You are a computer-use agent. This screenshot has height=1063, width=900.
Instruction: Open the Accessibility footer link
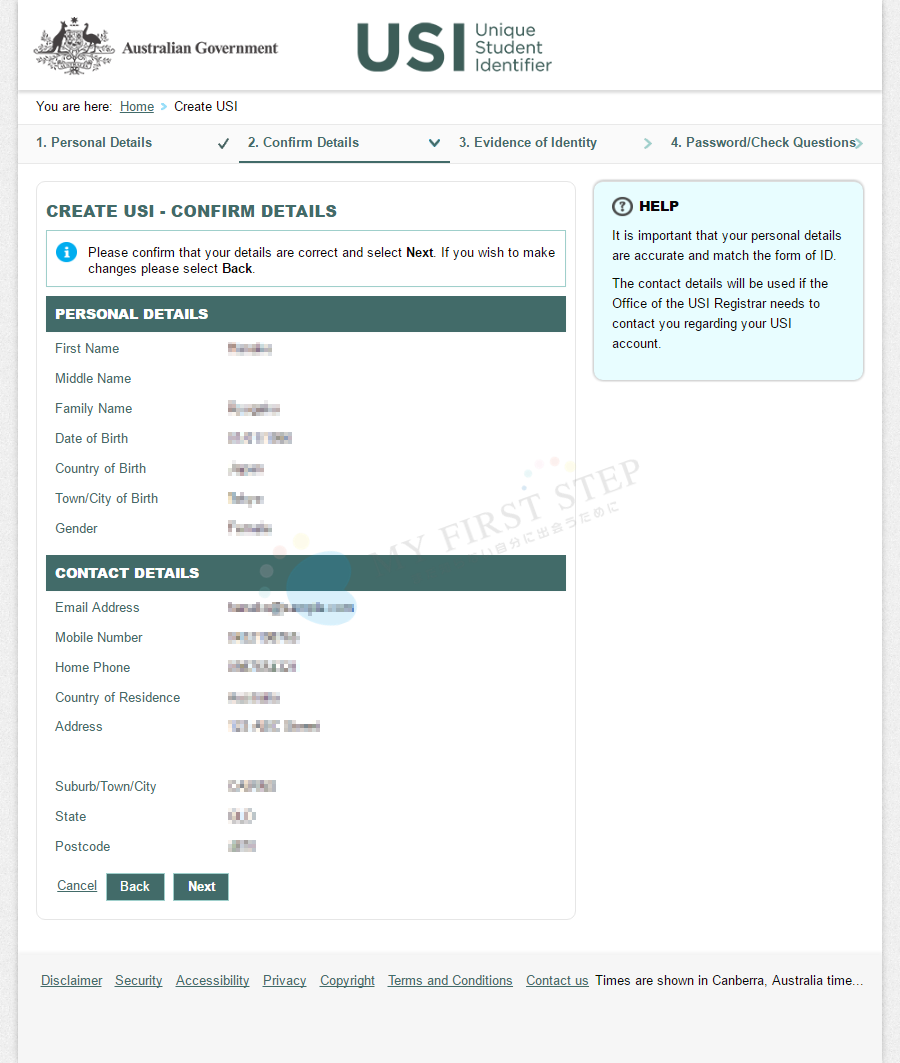click(212, 980)
